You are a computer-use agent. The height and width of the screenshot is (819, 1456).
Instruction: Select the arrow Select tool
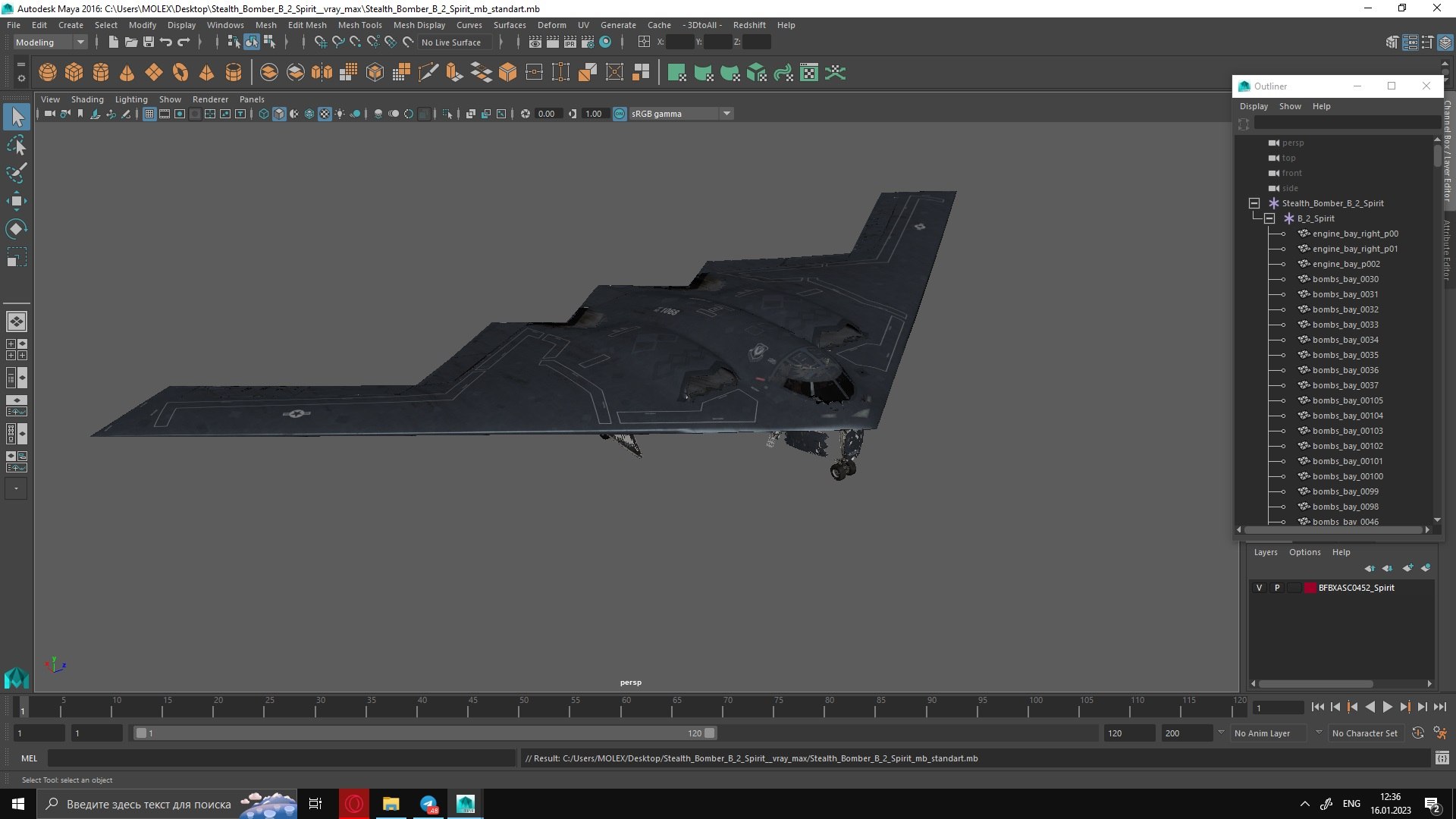click(17, 117)
